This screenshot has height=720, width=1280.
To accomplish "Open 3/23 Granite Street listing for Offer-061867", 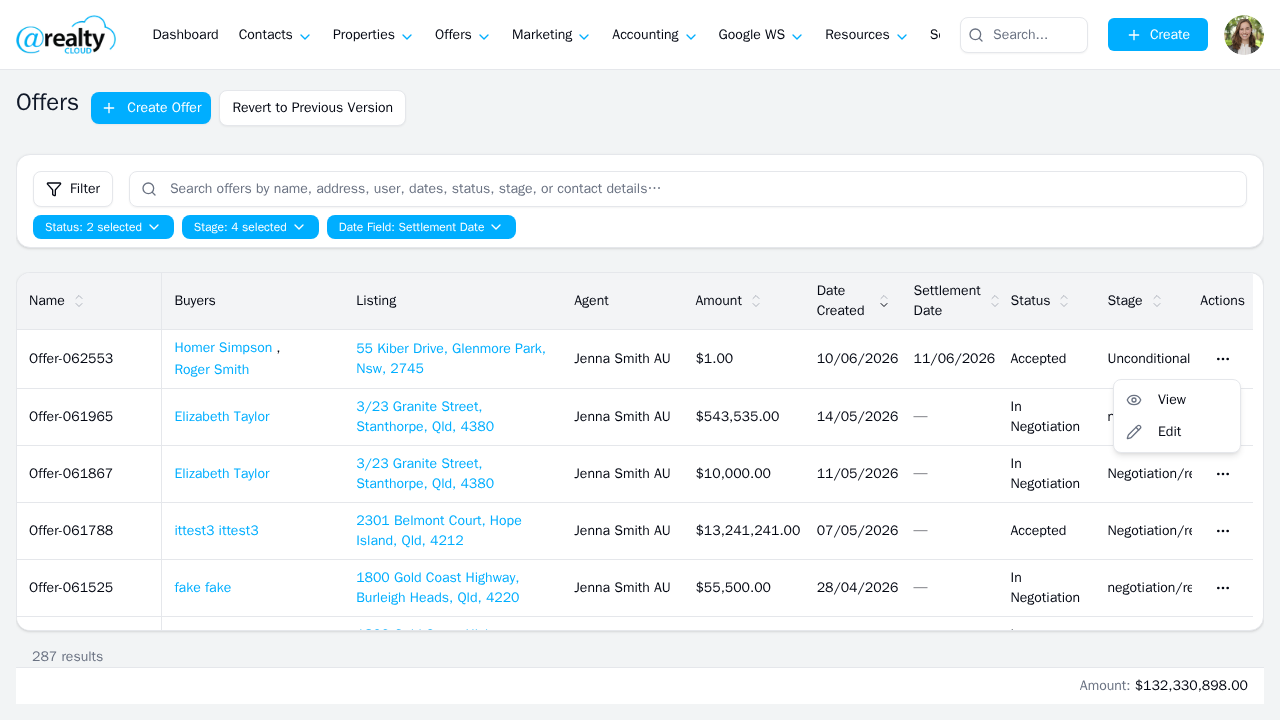I will tap(425, 474).
